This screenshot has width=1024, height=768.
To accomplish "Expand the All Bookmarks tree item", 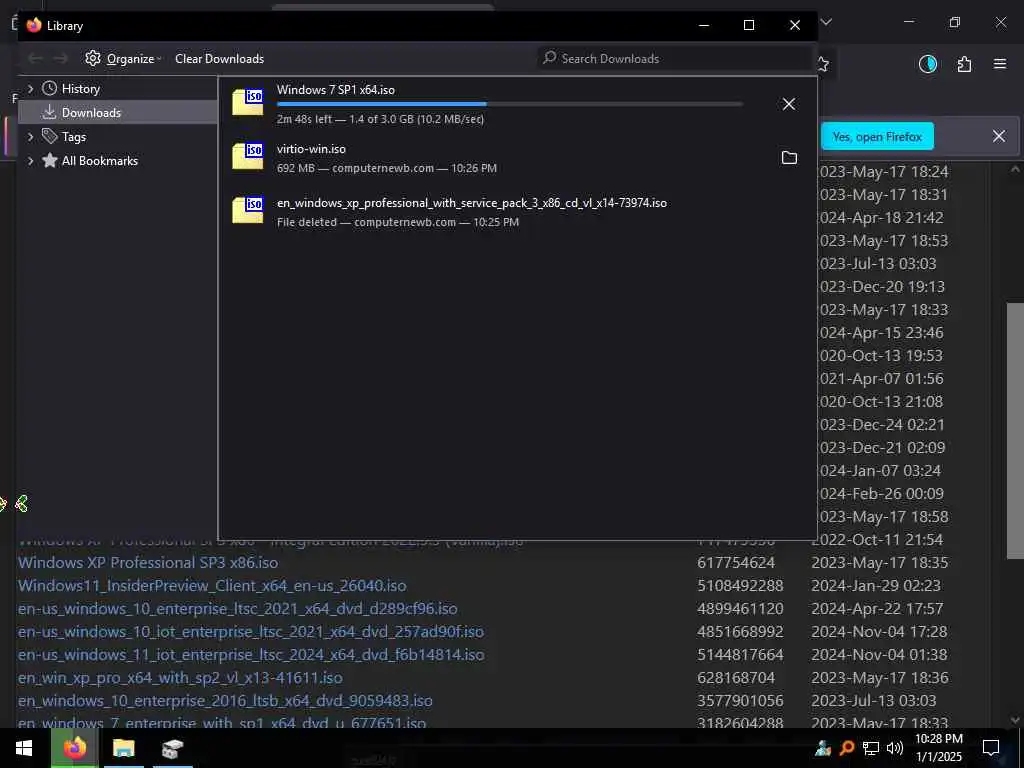I will pos(30,161).
